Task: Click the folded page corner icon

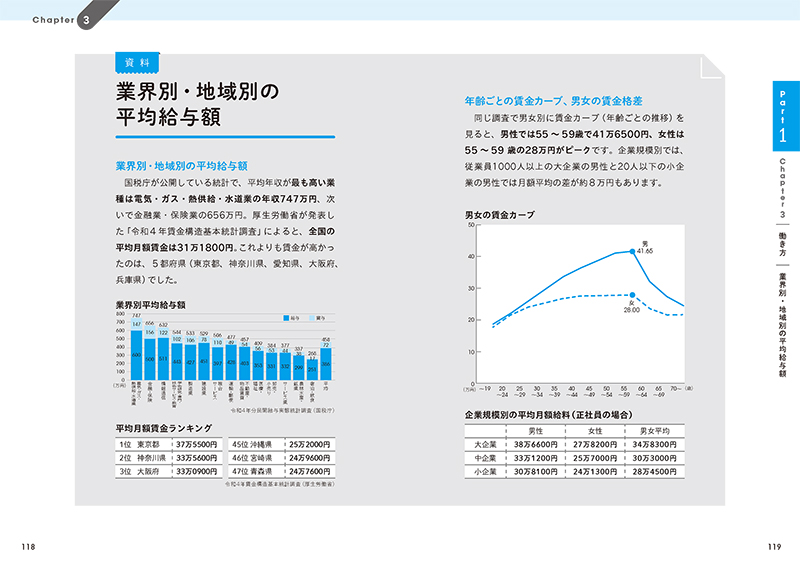Action: pyautogui.click(x=711, y=66)
